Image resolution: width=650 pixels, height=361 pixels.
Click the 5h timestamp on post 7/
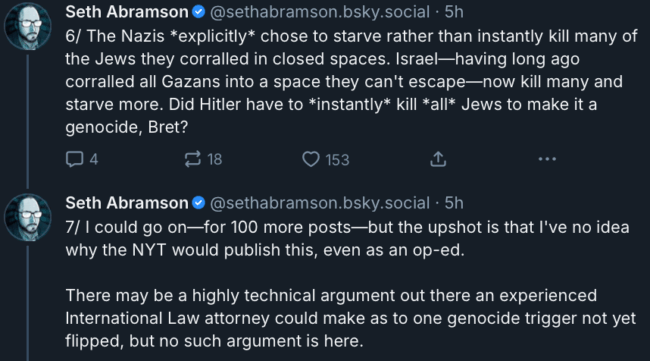pos(454,203)
